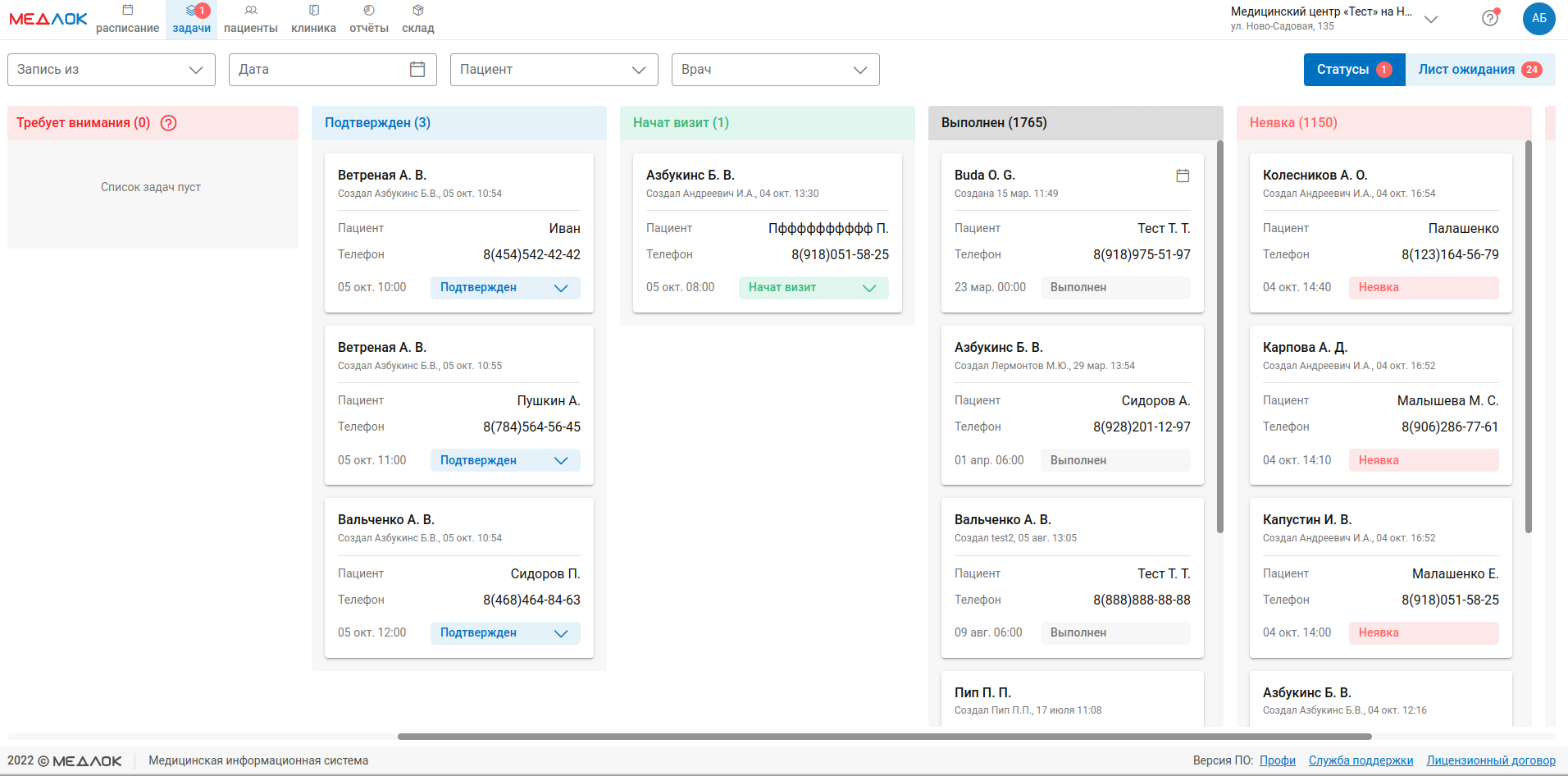Open the help question mark icon
Viewport: 1568px width, 776px height.
click(1490, 18)
